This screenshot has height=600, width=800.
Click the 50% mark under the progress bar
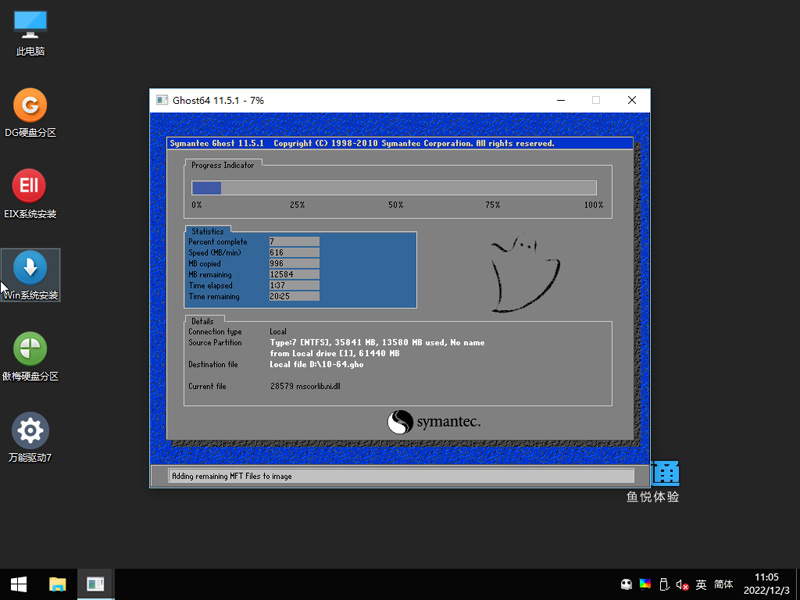[395, 205]
